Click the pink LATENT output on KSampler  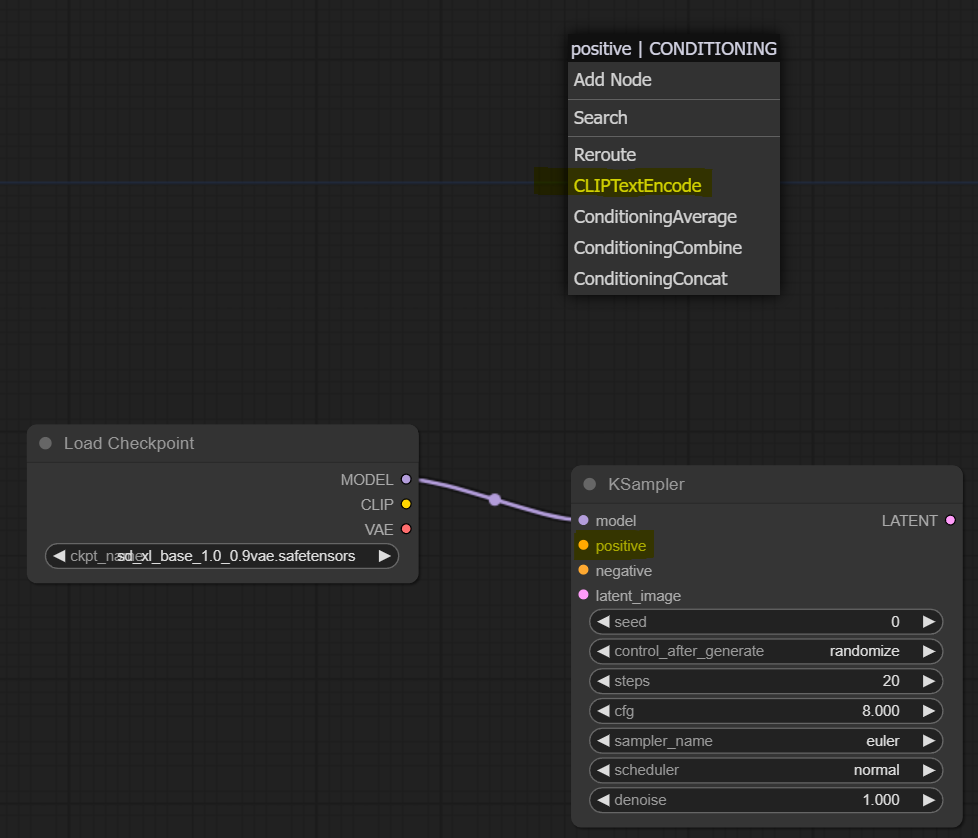[950, 520]
